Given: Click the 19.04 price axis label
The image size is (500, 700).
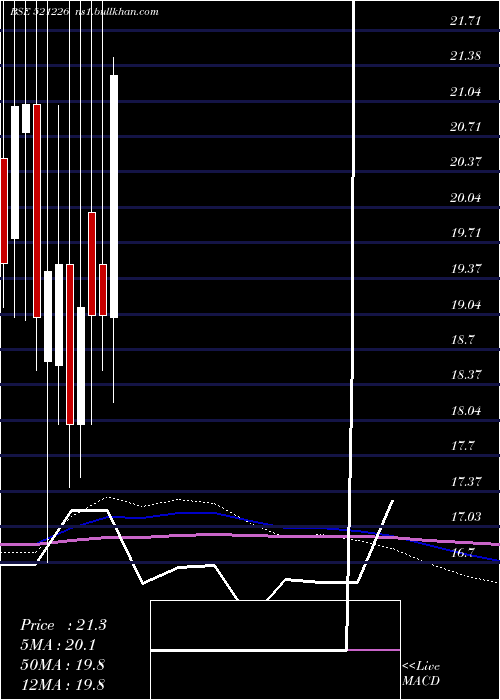Looking at the screenshot, I should 466,304.
